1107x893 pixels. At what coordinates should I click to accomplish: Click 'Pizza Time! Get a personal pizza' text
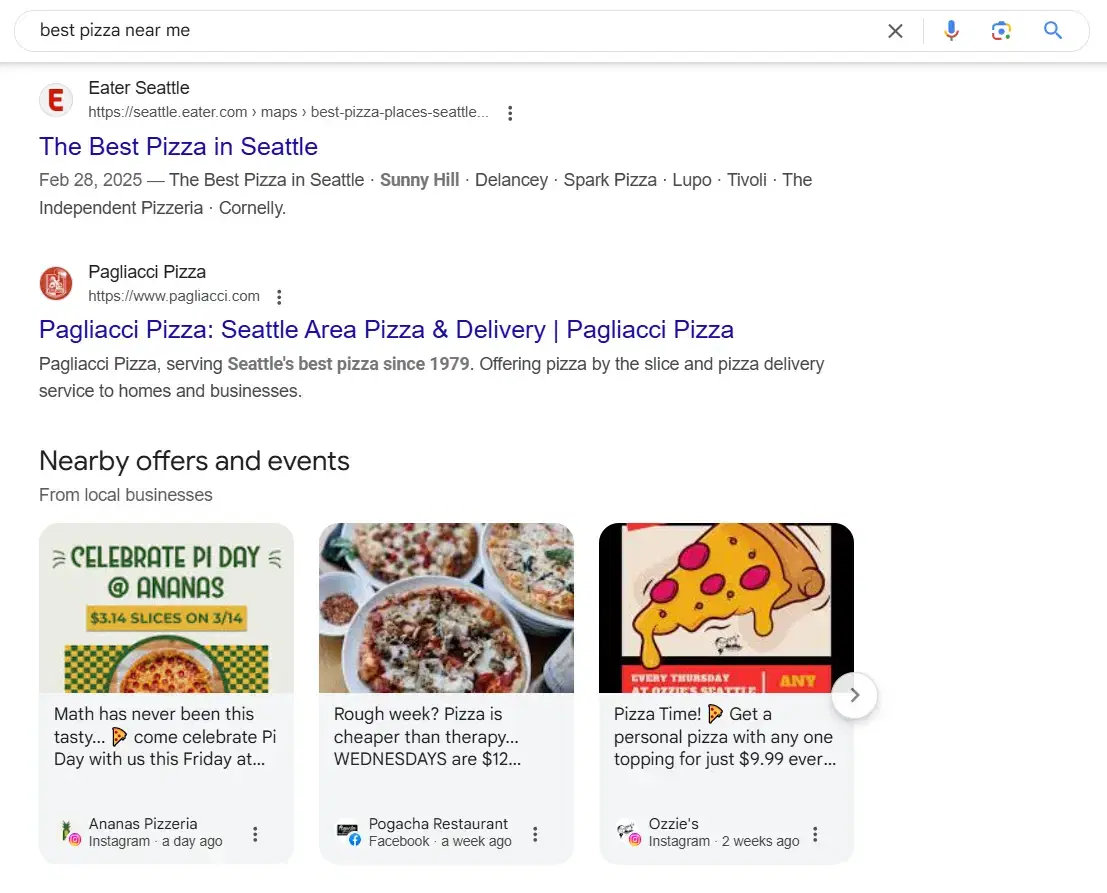point(725,736)
